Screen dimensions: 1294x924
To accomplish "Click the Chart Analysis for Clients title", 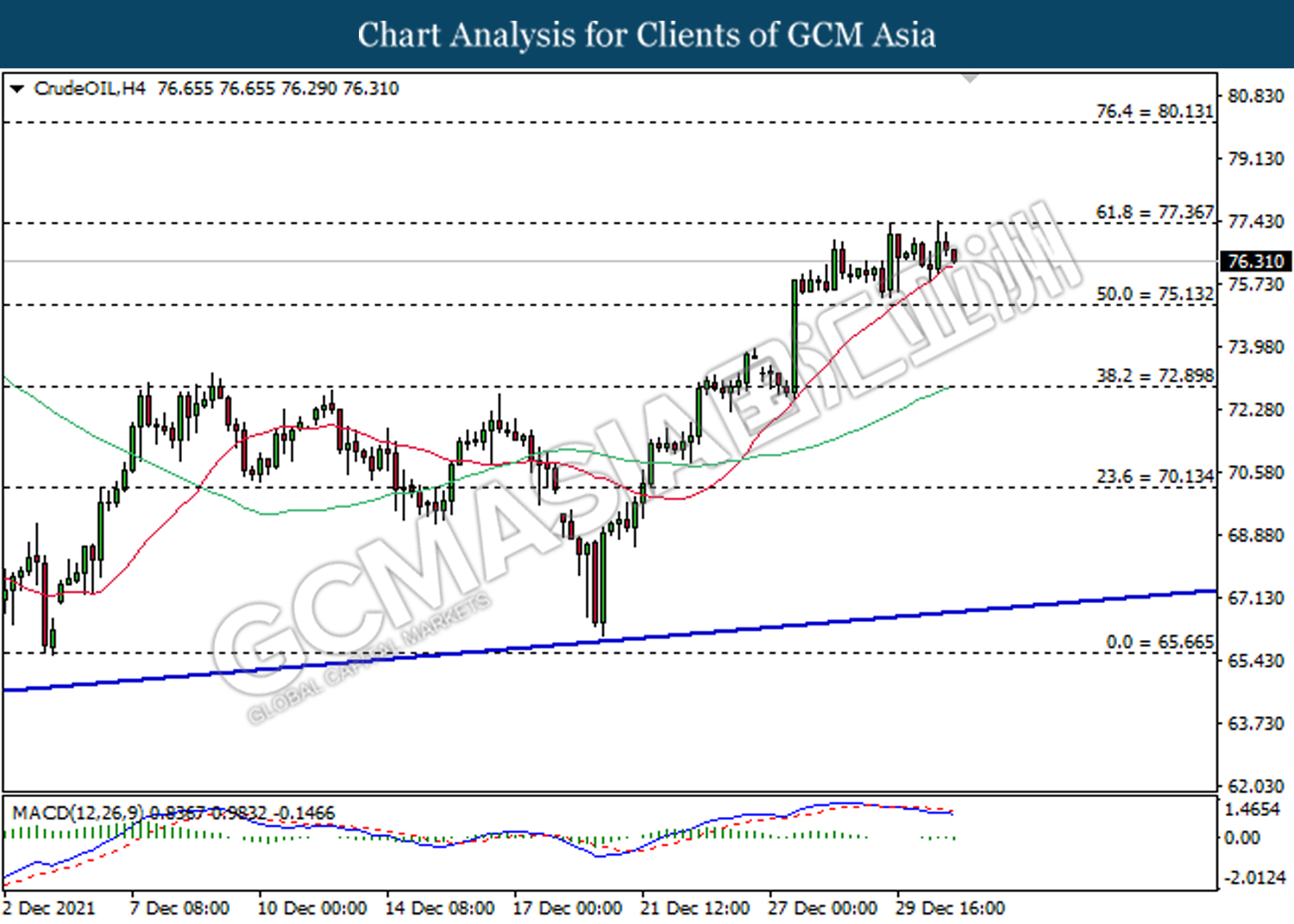I will (647, 35).
